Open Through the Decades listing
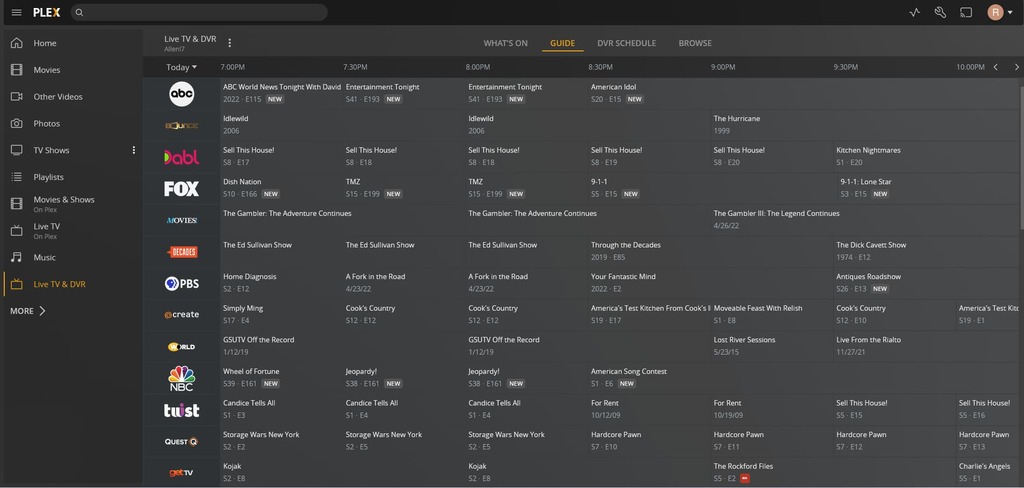Viewport: 1024px width, 488px height. click(711, 251)
